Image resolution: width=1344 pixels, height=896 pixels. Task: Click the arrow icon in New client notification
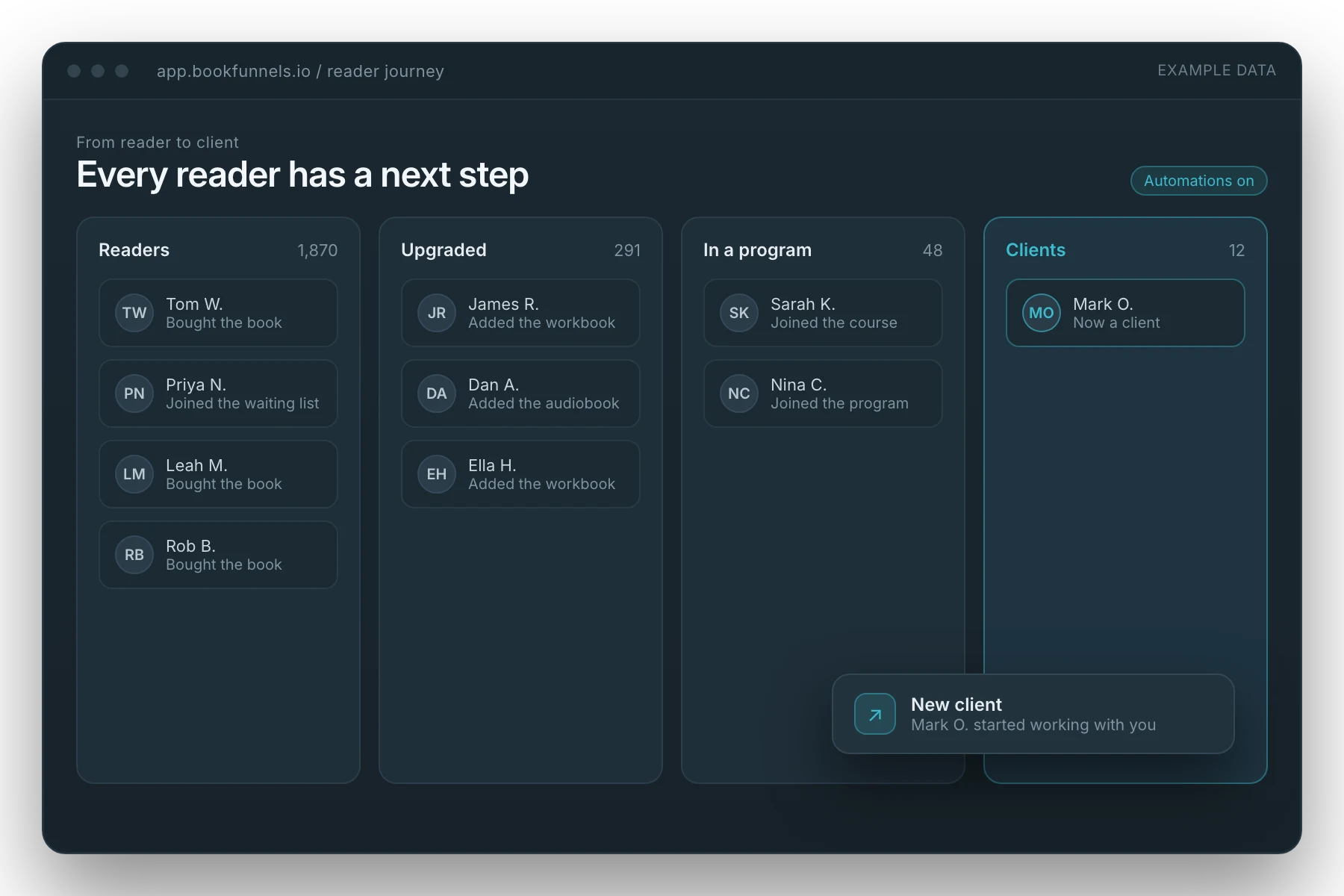pyautogui.click(x=875, y=715)
